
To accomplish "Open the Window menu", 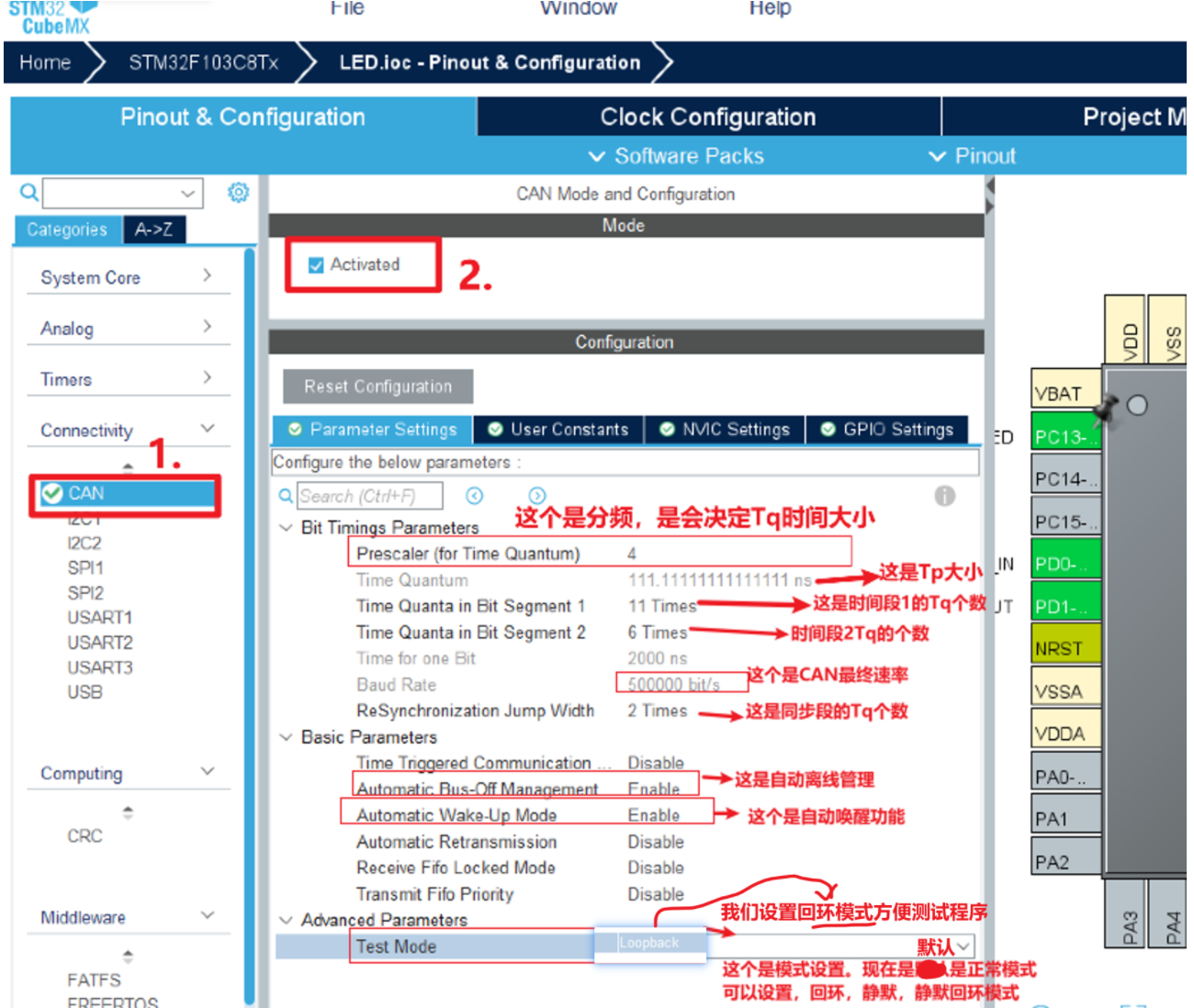I will point(579,8).
